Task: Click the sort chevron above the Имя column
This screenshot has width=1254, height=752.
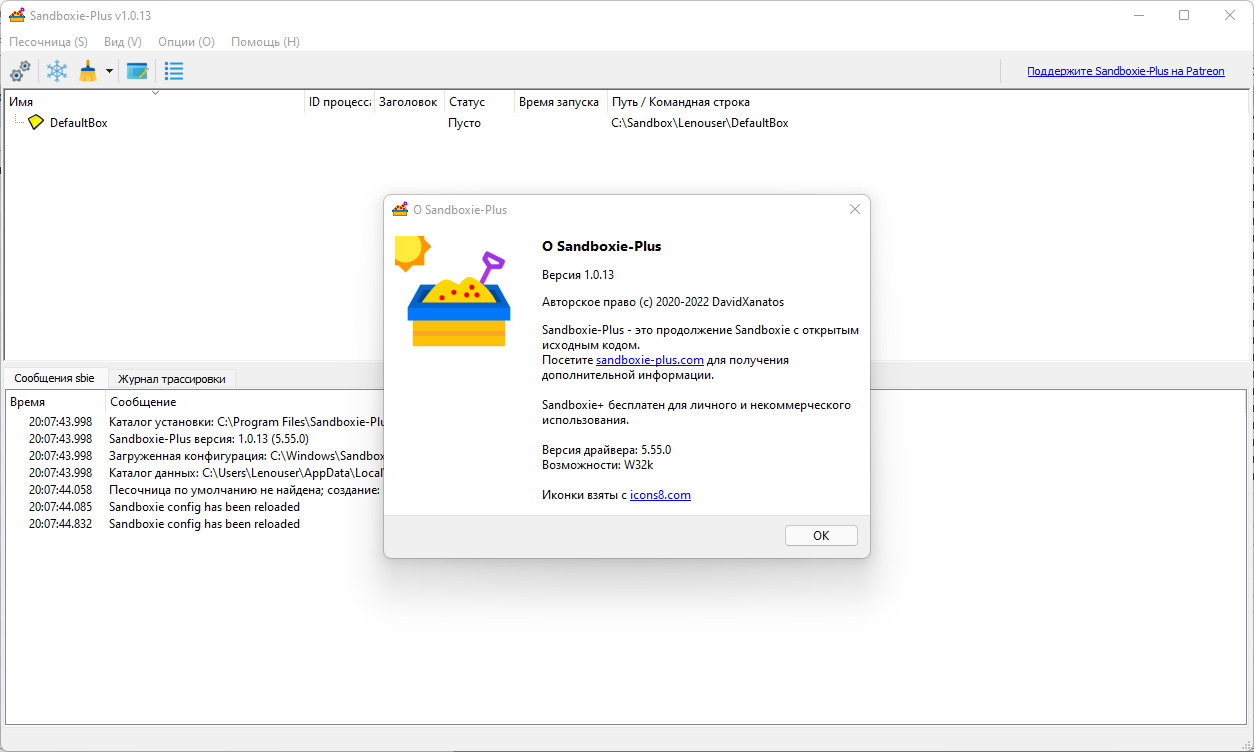Action: pyautogui.click(x=155, y=93)
